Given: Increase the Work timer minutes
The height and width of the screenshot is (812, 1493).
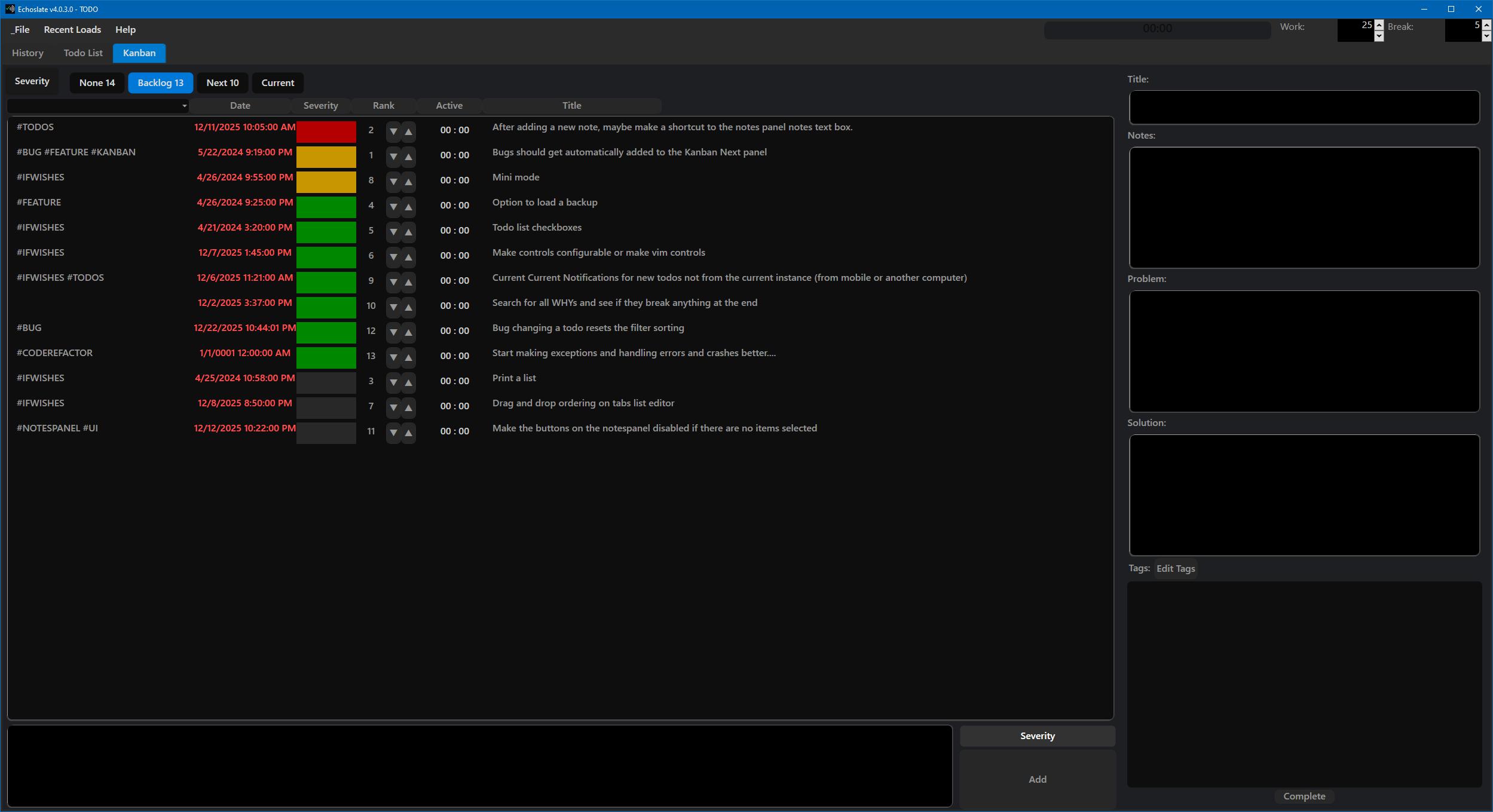Looking at the screenshot, I should [x=1379, y=24].
